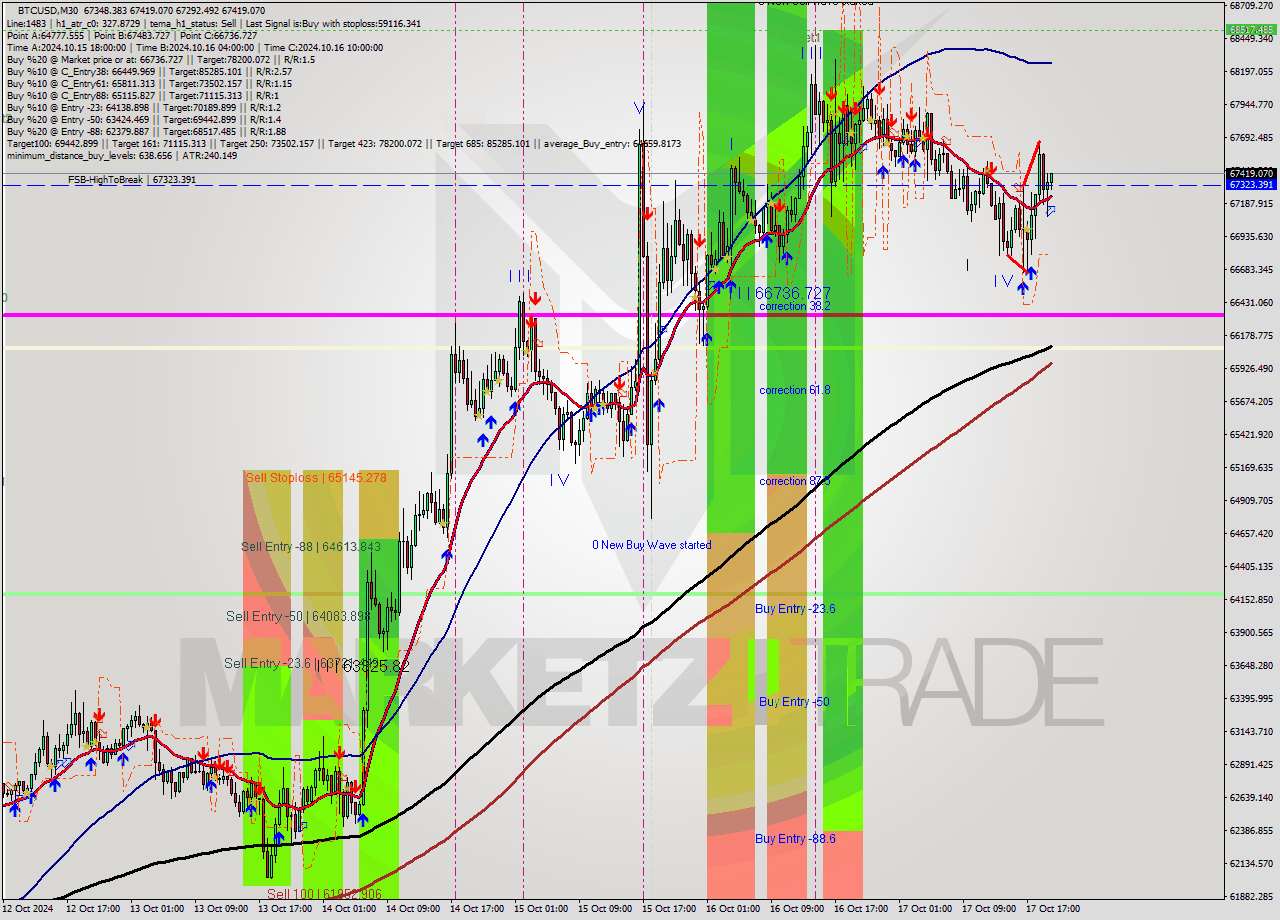1280x920 pixels.
Task: Select the 'Buy %20 @ Entry -50' info line
Action: [144, 120]
